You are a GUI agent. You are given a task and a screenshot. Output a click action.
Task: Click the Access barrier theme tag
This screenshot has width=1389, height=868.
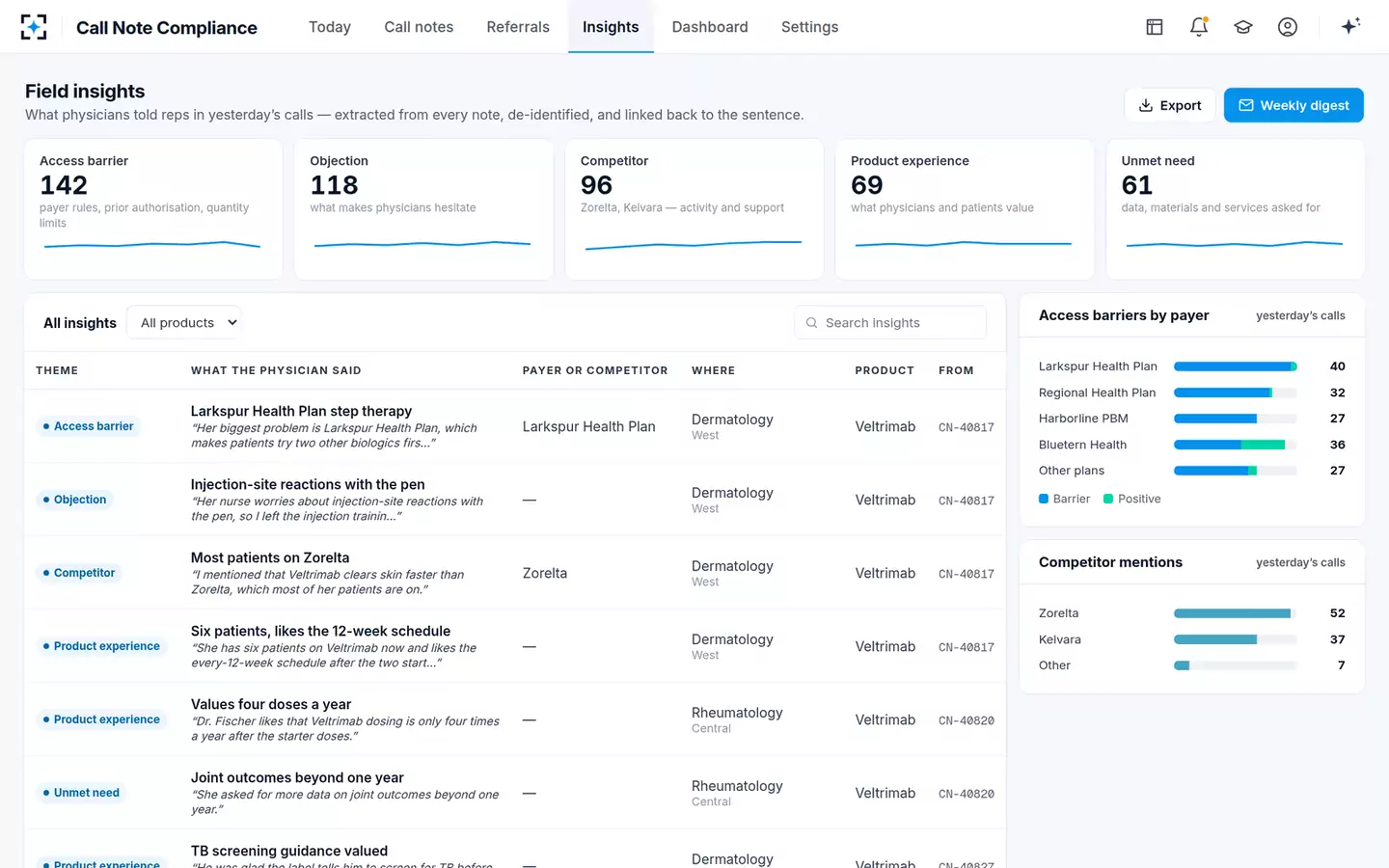[x=89, y=426]
